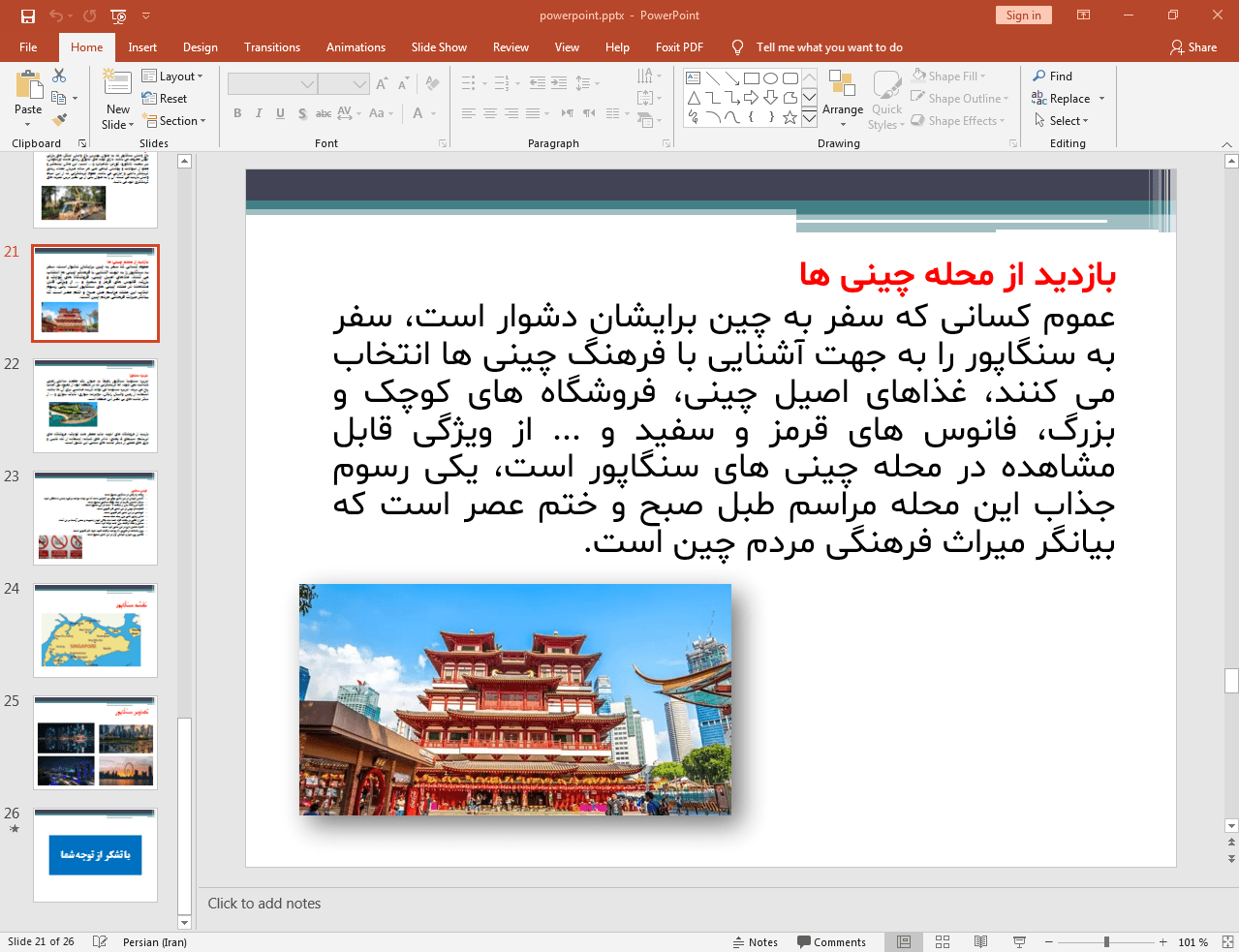The height and width of the screenshot is (952, 1239).
Task: Click Find in Editing group
Action: [1053, 77]
